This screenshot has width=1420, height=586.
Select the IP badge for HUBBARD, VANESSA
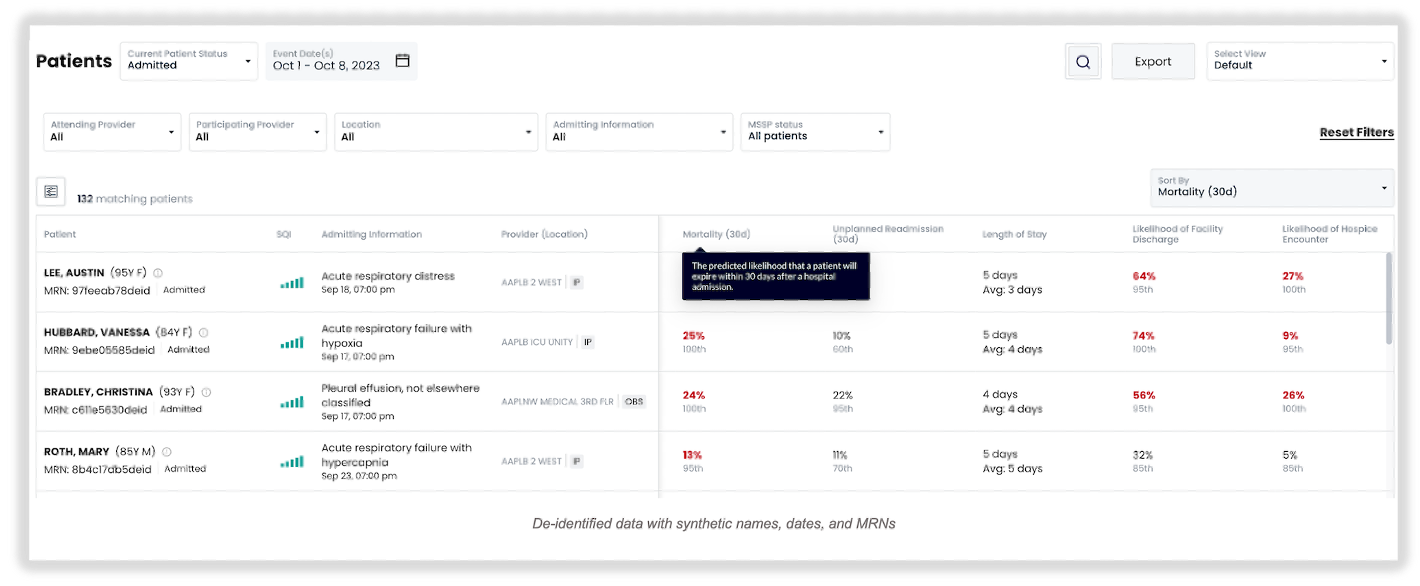pyautogui.click(x=588, y=341)
